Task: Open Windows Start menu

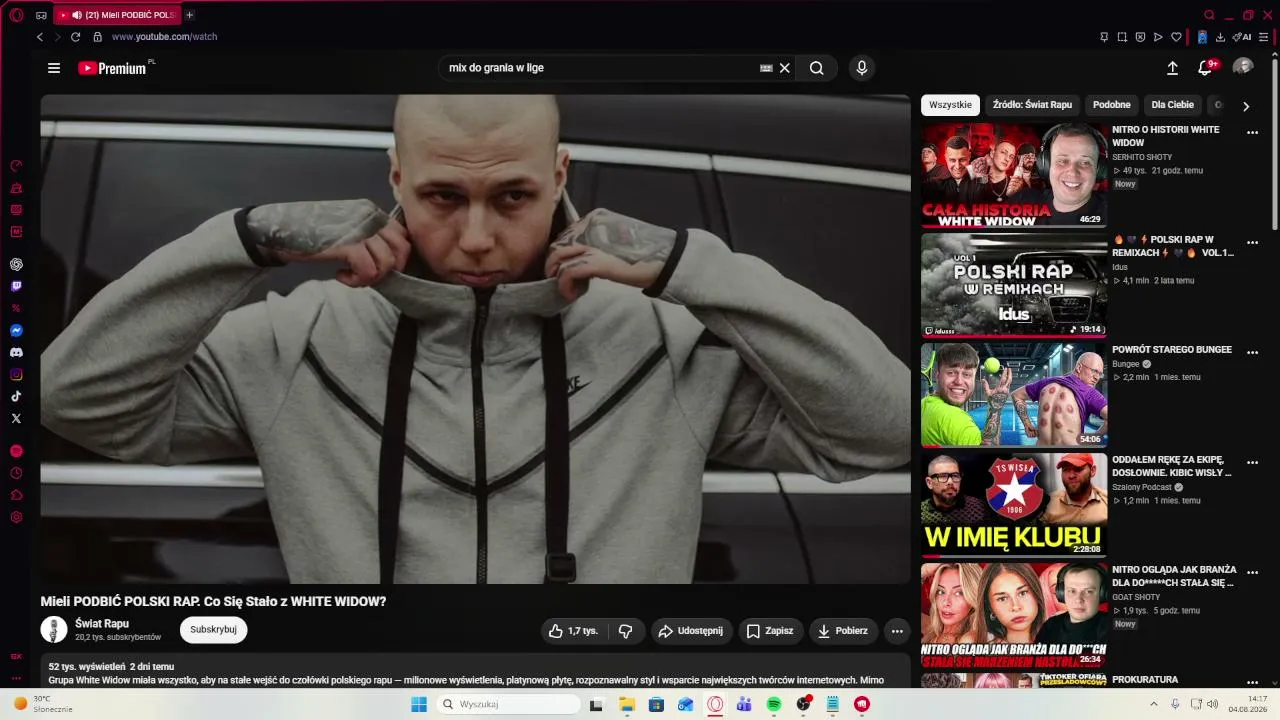Action: pyautogui.click(x=419, y=704)
